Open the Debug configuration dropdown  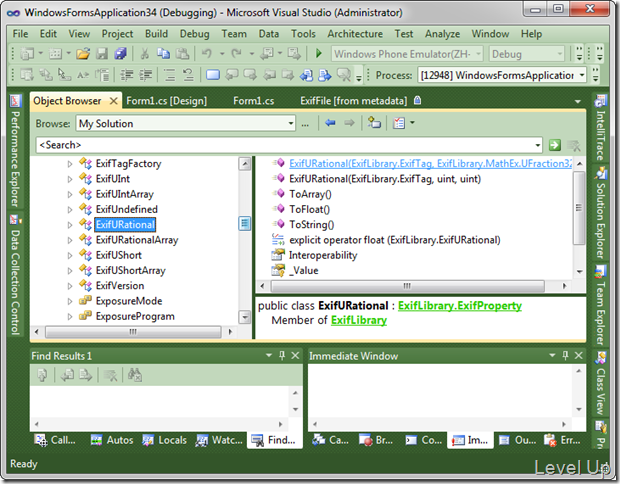pos(560,53)
